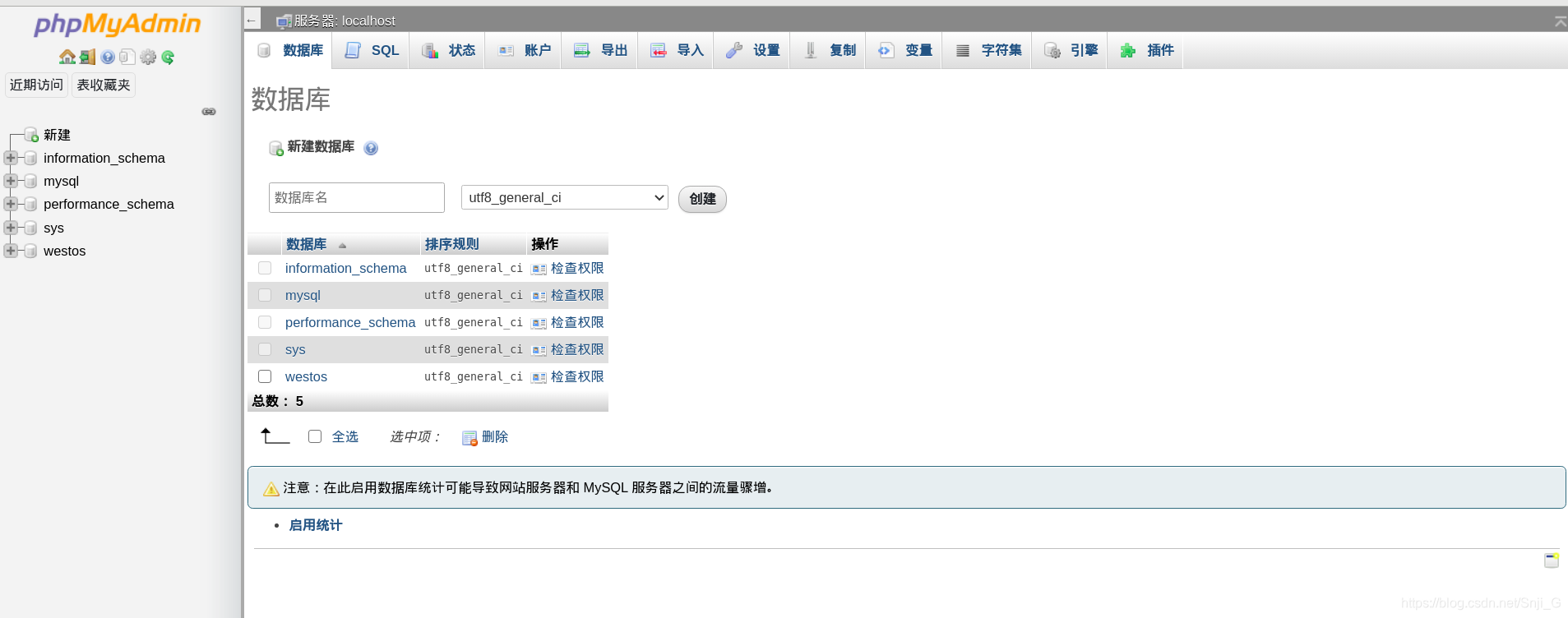Open the 复制 tab
This screenshot has height=618, width=1568.
(829, 50)
